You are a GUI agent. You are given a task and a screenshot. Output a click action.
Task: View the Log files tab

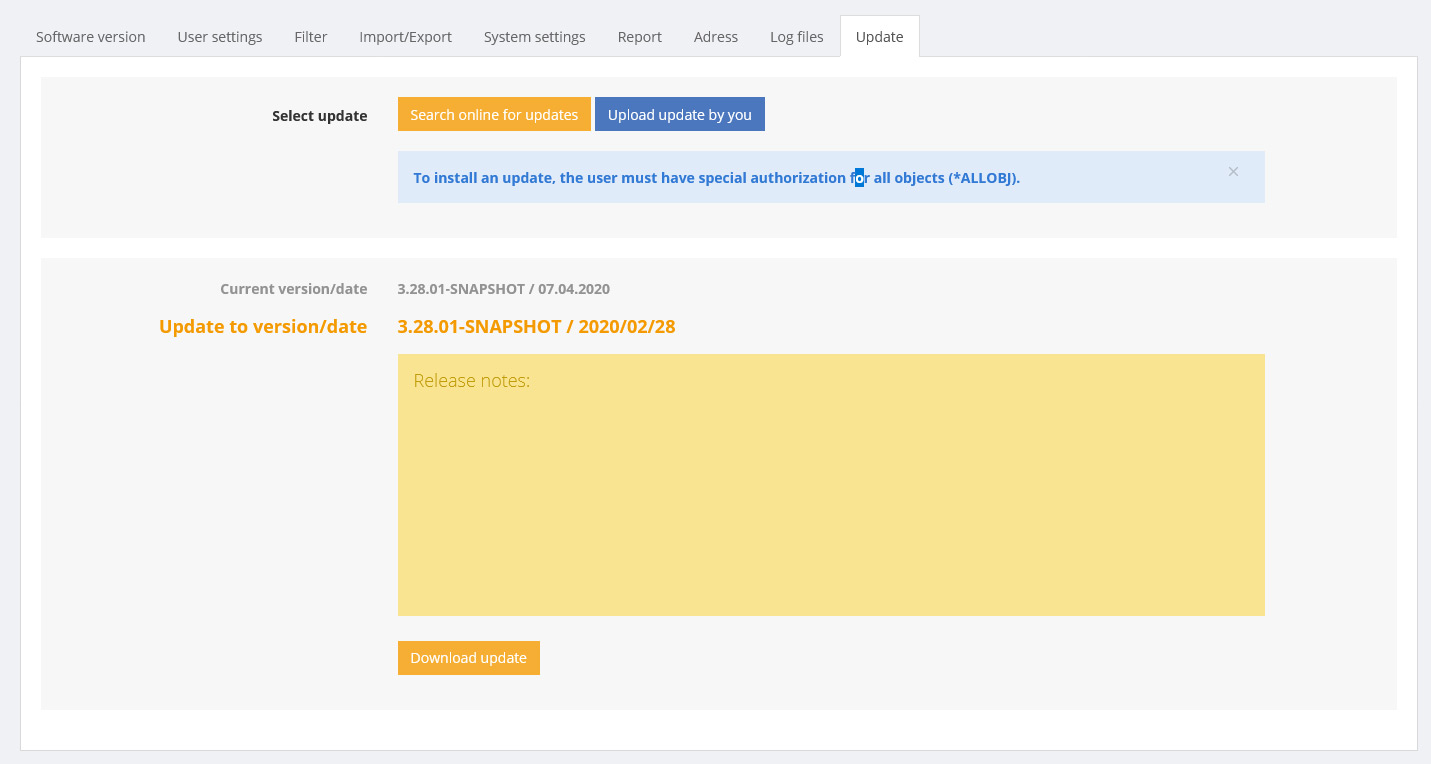[x=797, y=37]
